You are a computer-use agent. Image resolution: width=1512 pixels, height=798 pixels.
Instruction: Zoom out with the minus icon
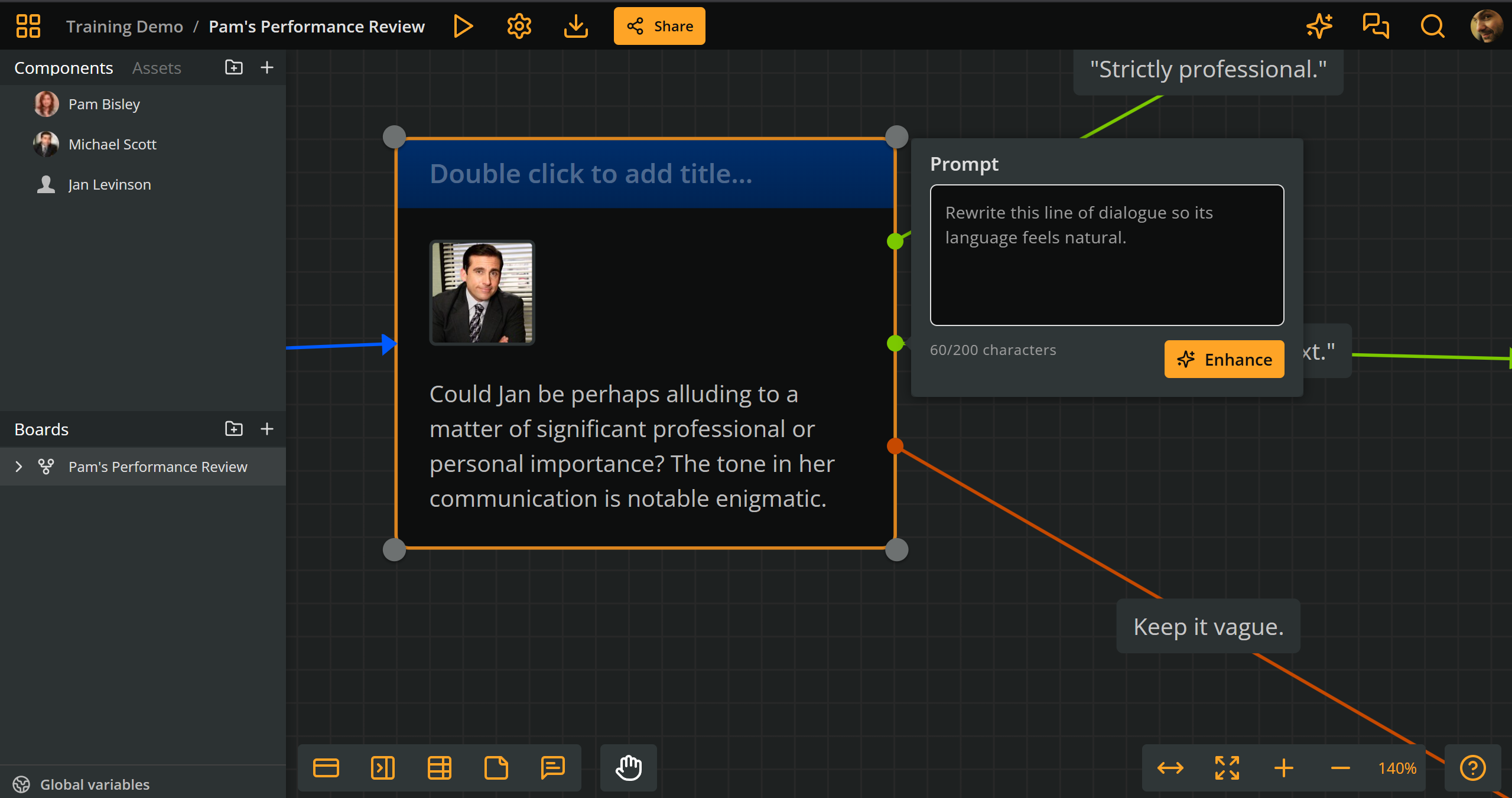coord(1340,768)
